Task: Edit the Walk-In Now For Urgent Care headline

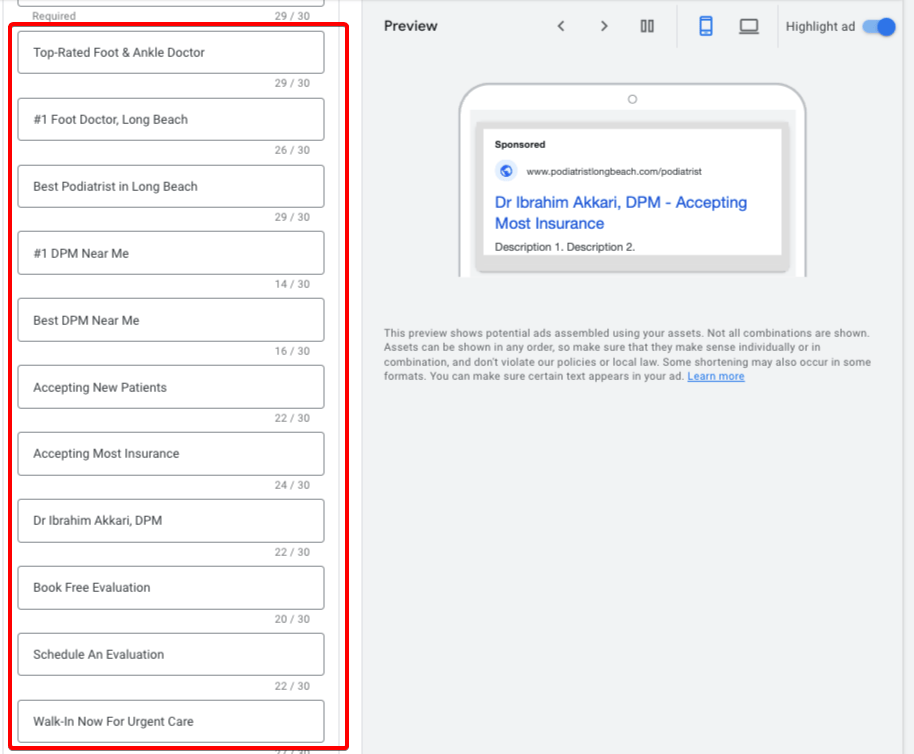Action: 171,722
